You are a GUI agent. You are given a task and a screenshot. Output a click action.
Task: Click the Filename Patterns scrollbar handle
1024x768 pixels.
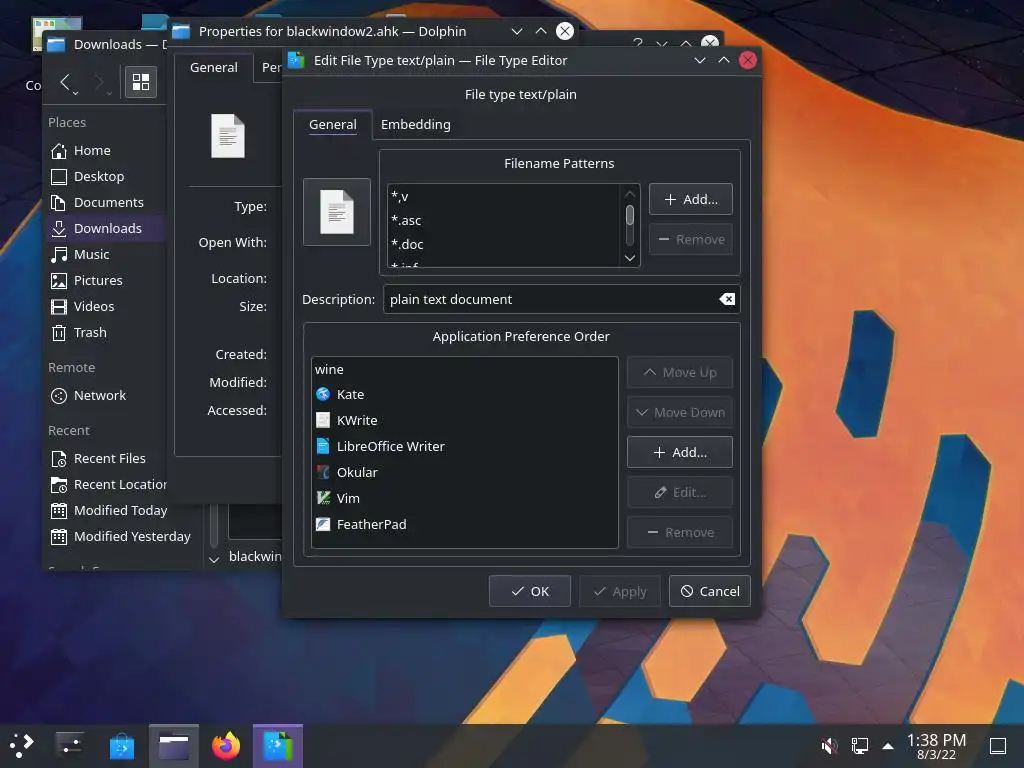pos(630,215)
